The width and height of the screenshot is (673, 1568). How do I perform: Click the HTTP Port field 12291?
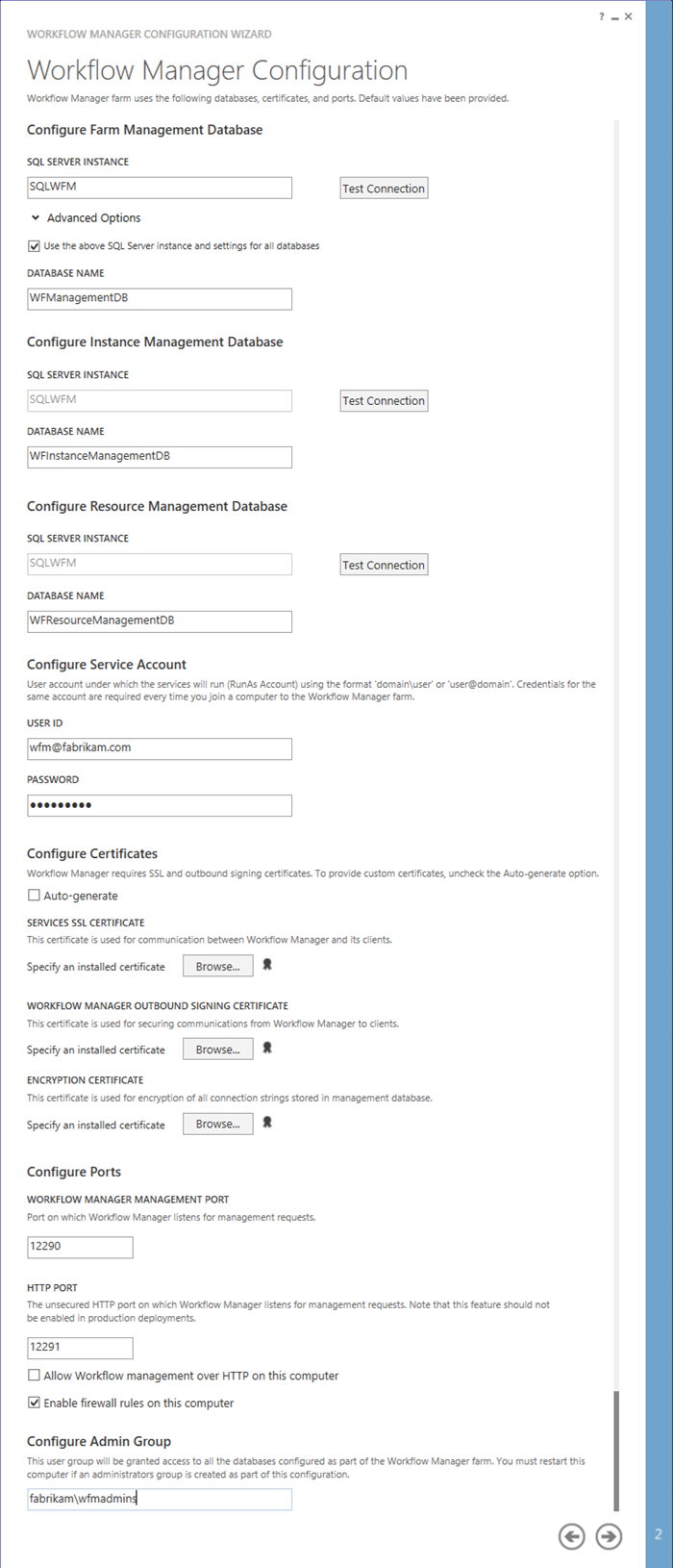[x=80, y=1348]
